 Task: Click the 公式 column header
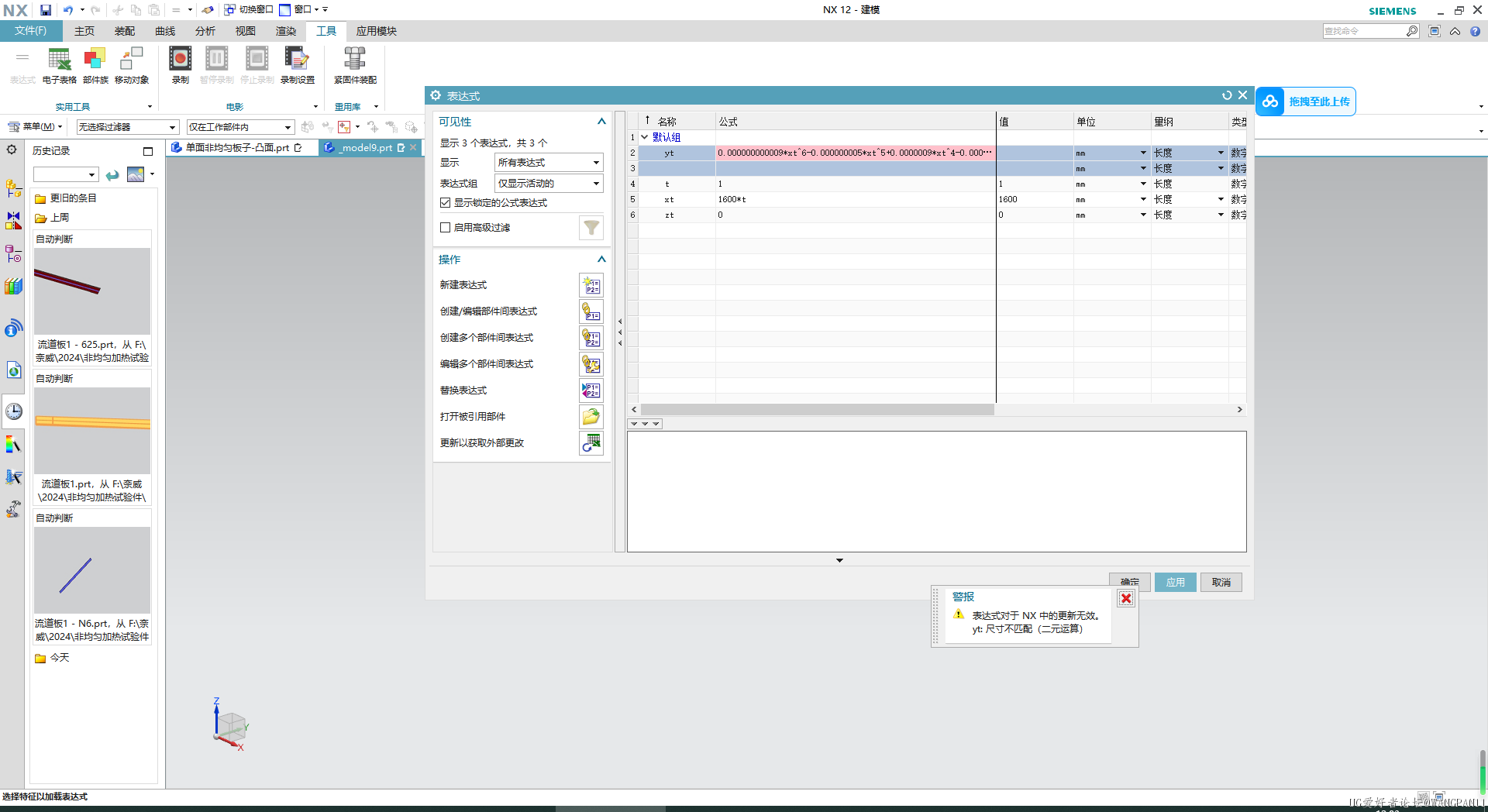coord(856,122)
